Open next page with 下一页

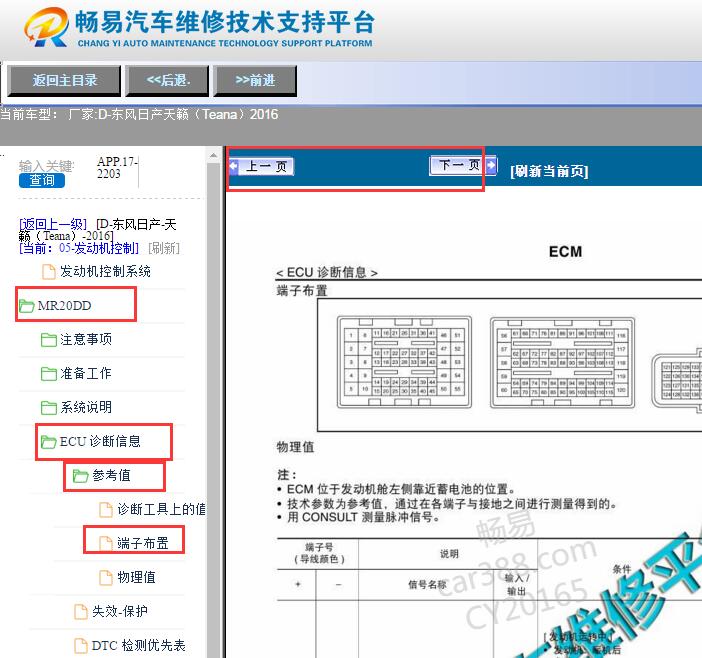[x=458, y=165]
